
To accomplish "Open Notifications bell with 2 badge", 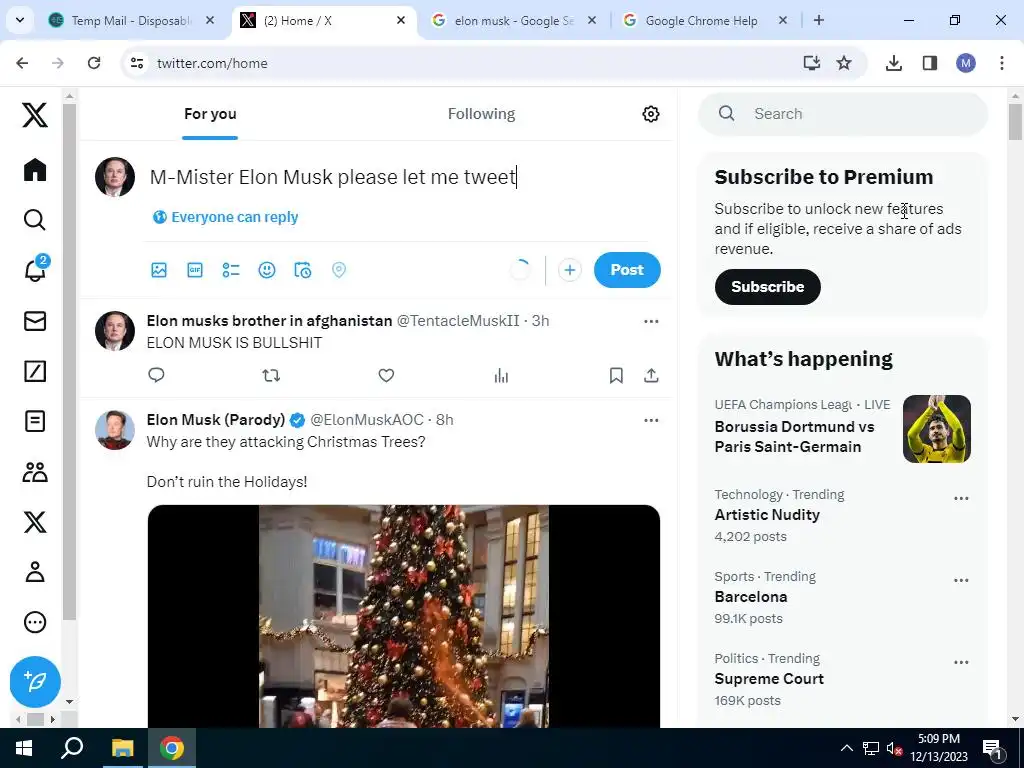I will (x=35, y=268).
